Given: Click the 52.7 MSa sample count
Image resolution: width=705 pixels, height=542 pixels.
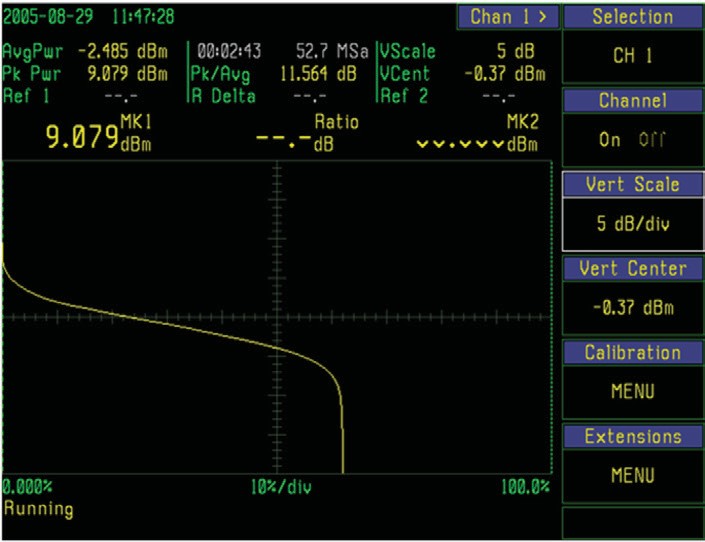Looking at the screenshot, I should click(332, 51).
